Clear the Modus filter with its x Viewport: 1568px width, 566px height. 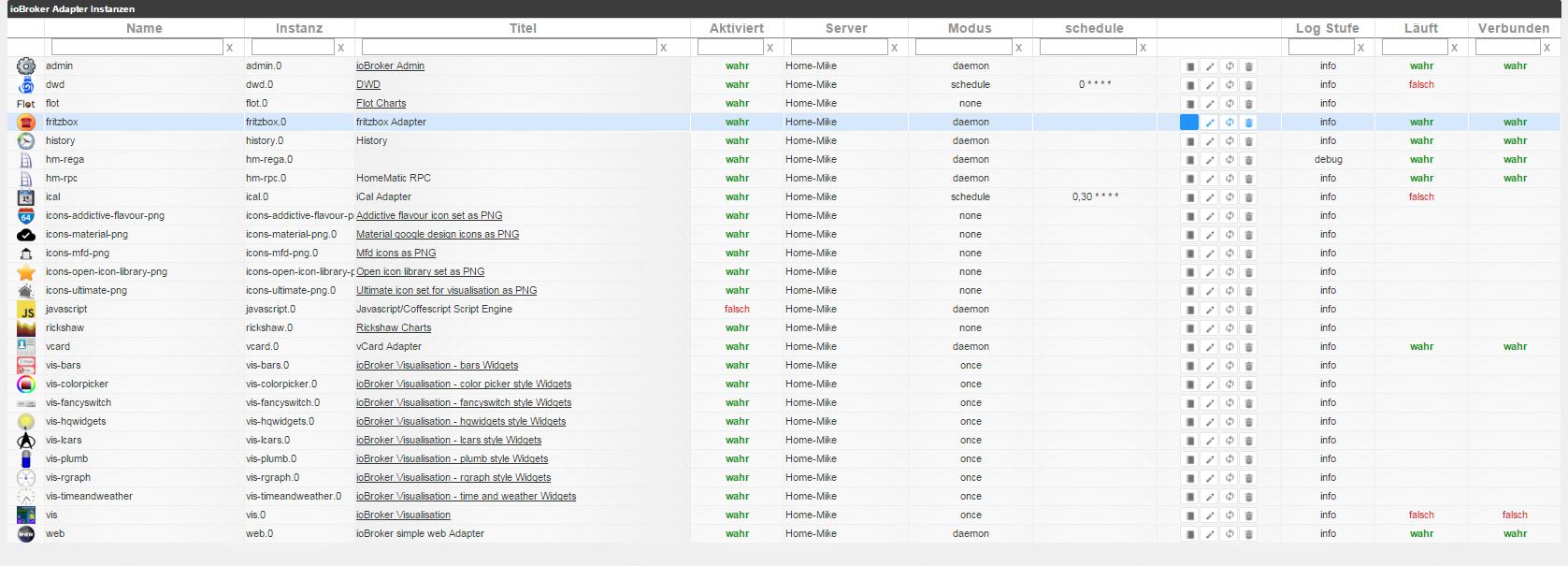tap(1018, 48)
